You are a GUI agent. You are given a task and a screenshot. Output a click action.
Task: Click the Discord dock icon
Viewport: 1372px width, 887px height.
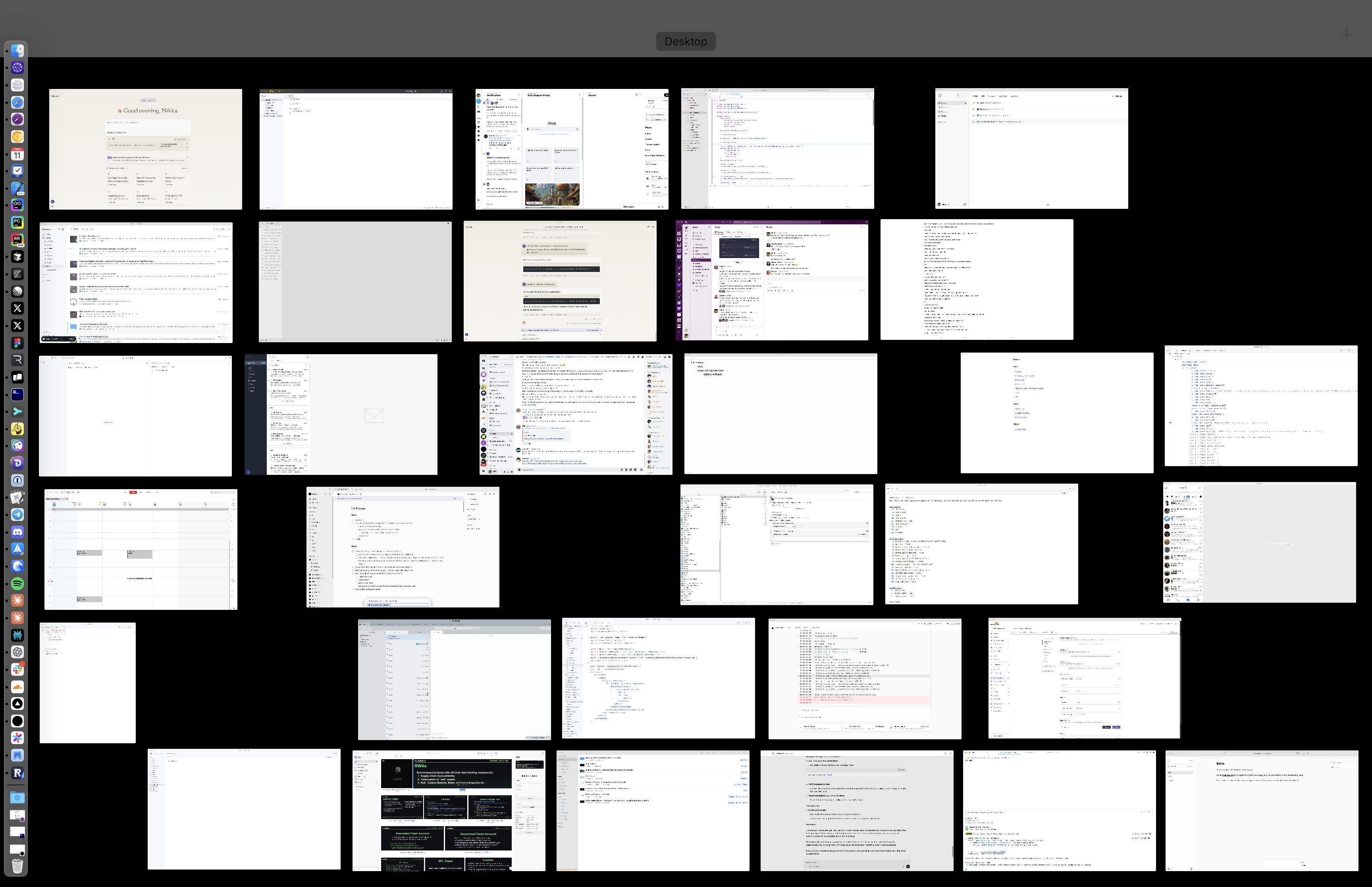(x=17, y=532)
